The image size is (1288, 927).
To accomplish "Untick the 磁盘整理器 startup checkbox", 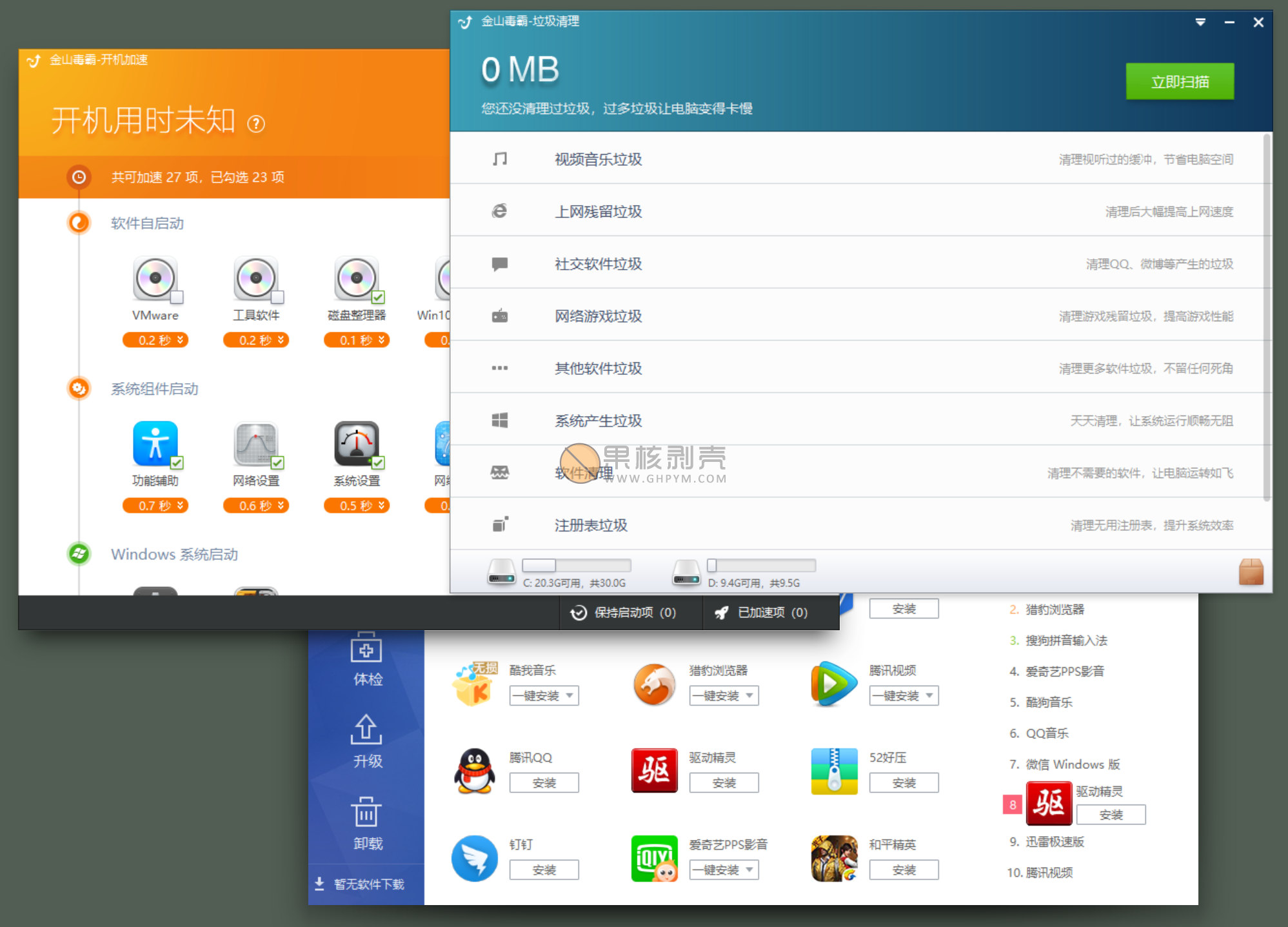I will click(378, 297).
